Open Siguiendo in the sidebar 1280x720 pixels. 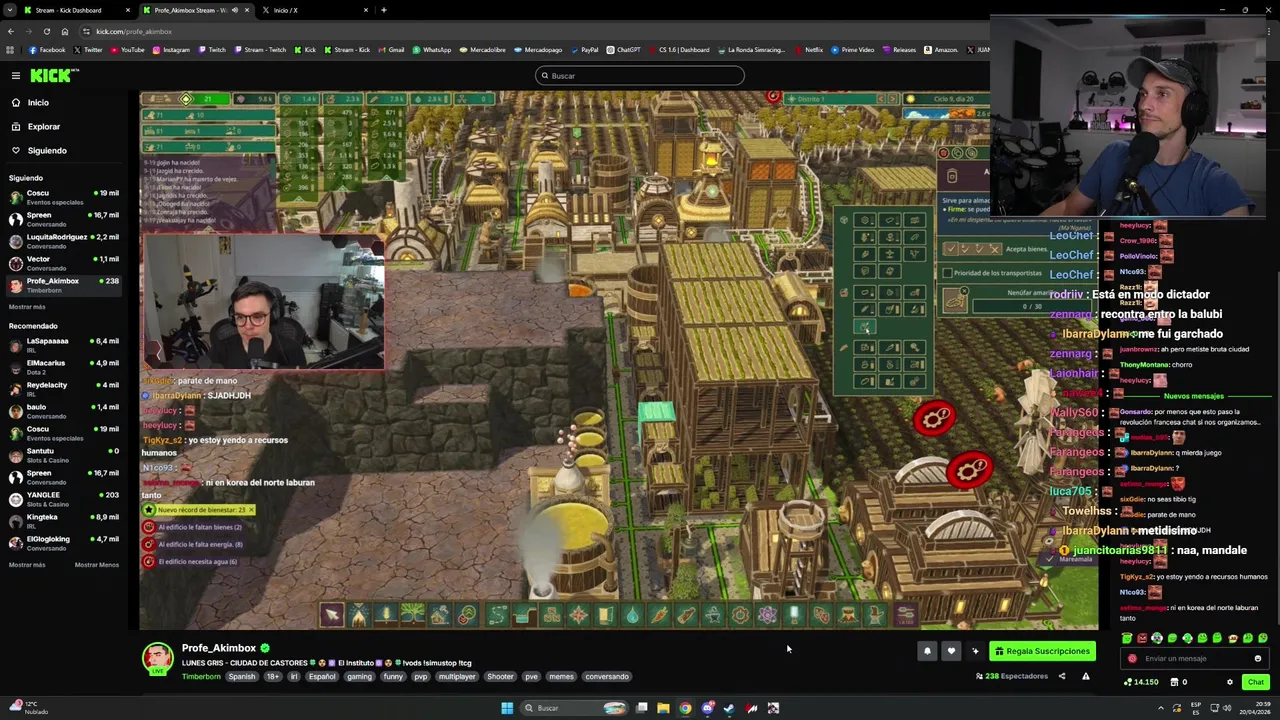pyautogui.click(x=47, y=151)
